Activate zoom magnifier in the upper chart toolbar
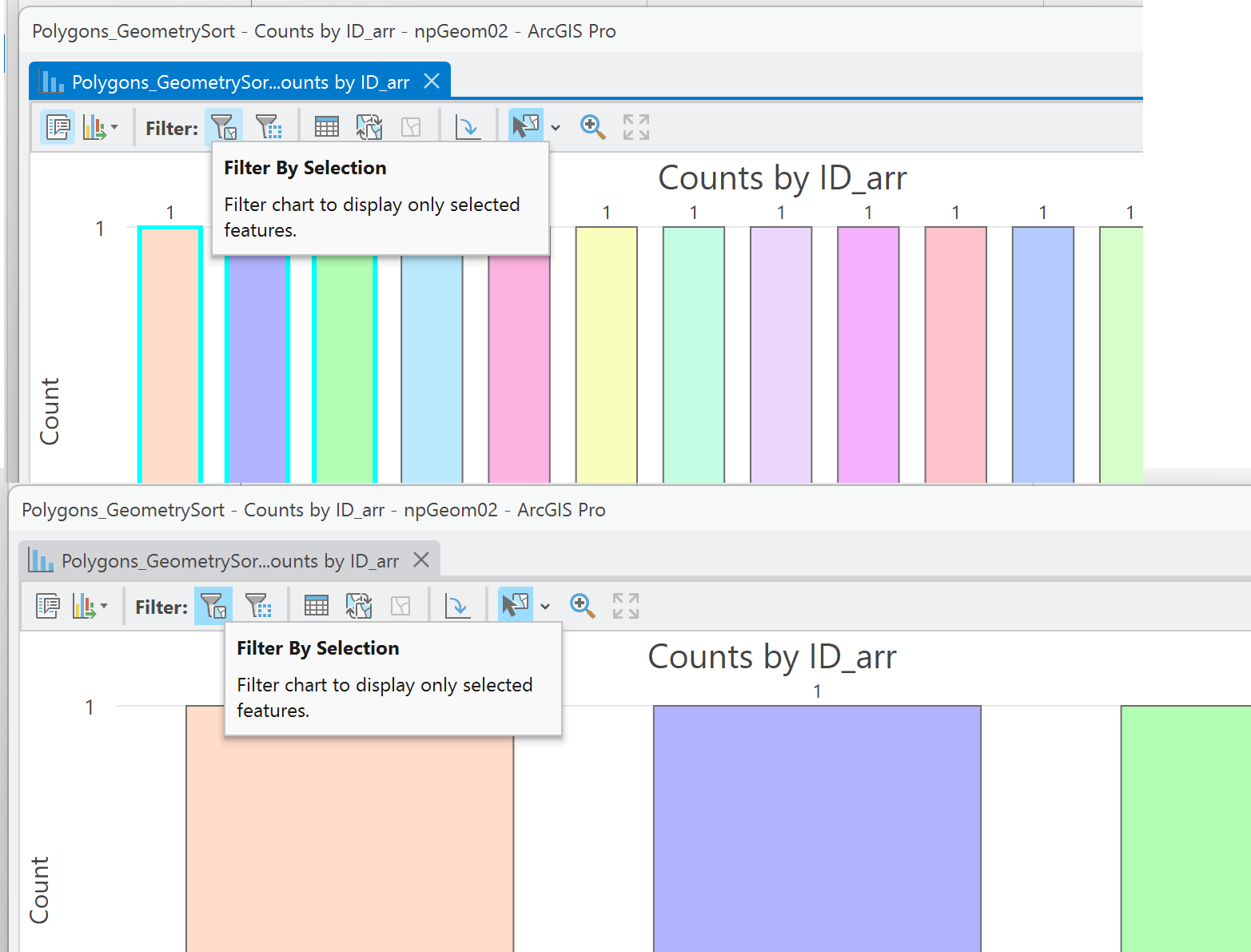 click(x=592, y=126)
